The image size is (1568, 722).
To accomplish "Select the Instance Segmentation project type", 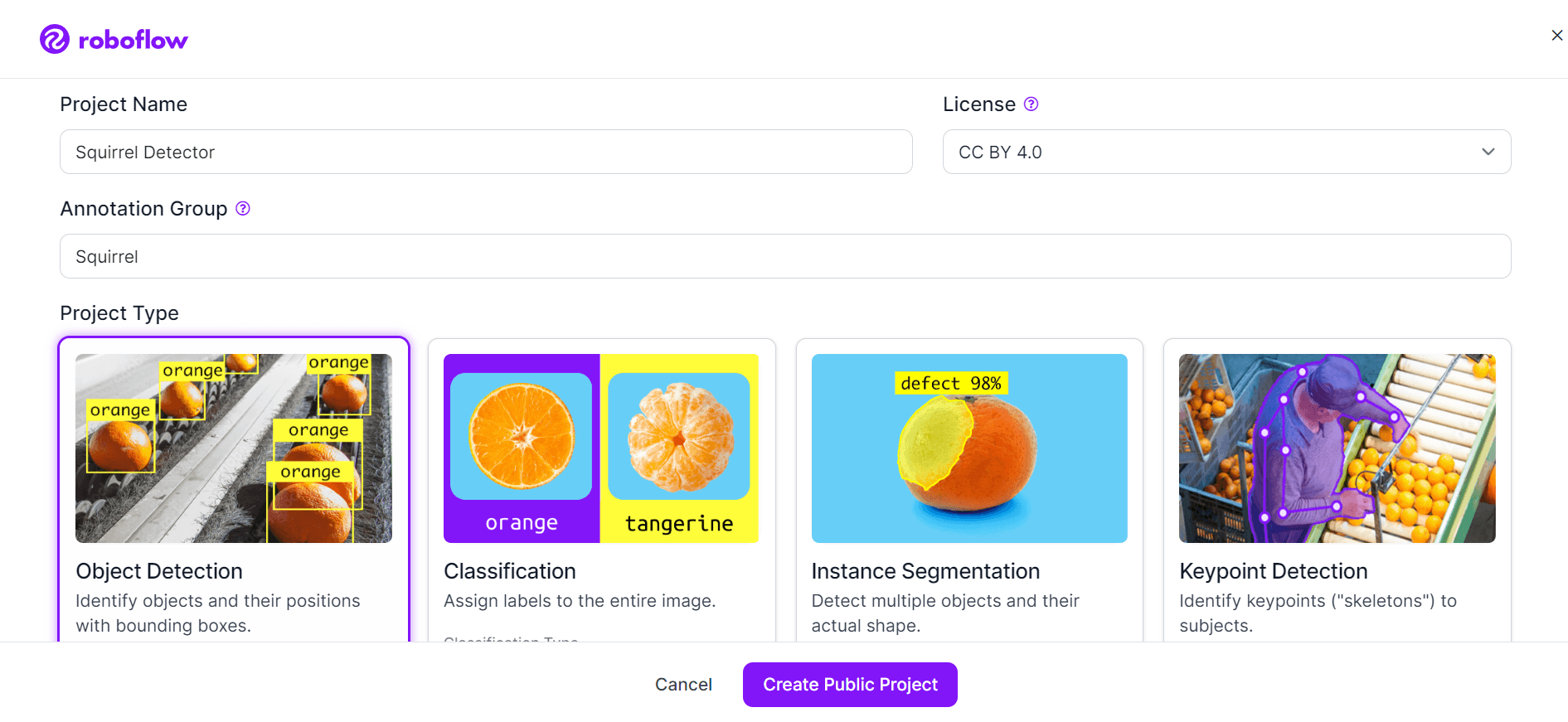I will click(x=969, y=490).
